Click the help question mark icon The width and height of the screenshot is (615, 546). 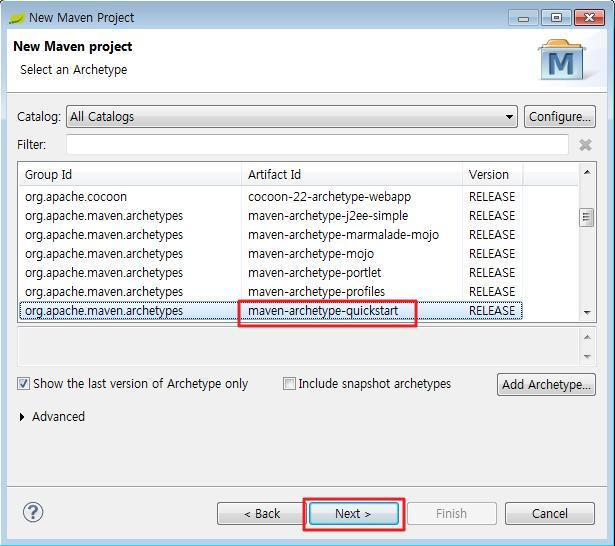(x=33, y=512)
